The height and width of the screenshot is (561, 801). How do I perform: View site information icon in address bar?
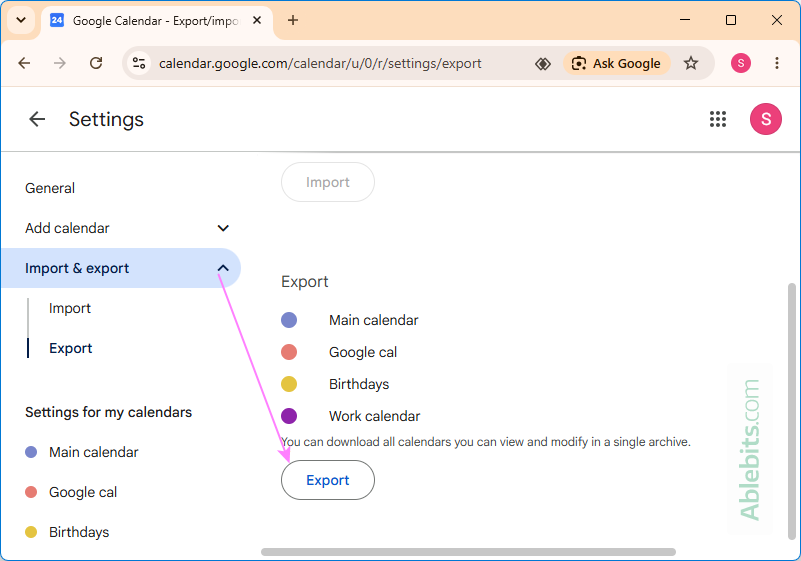139,63
